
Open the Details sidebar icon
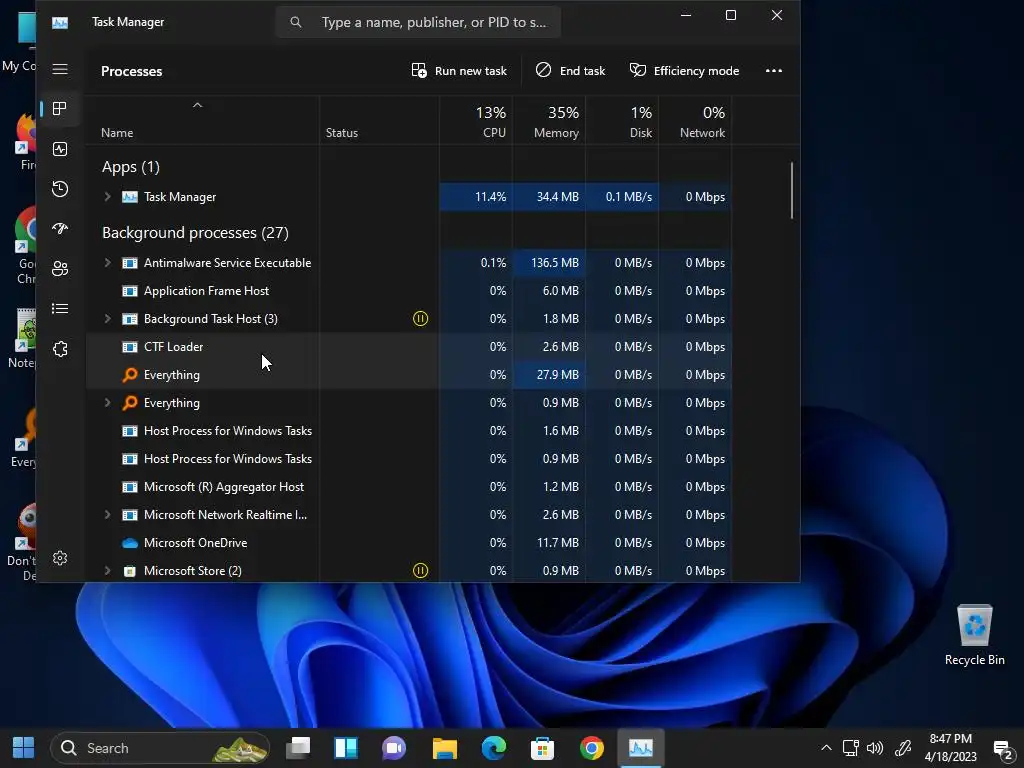click(60, 308)
